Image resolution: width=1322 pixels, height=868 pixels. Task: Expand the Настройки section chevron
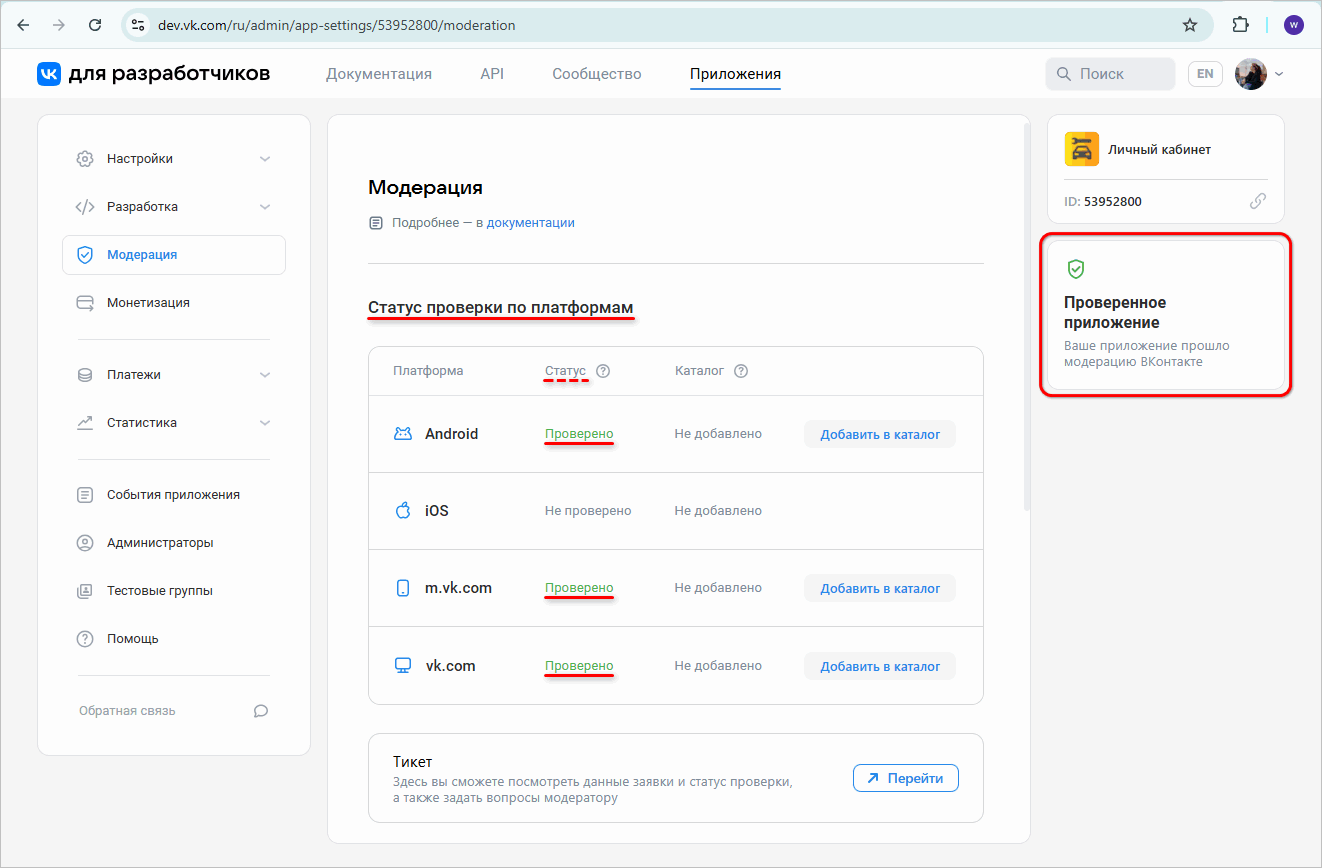click(x=265, y=158)
